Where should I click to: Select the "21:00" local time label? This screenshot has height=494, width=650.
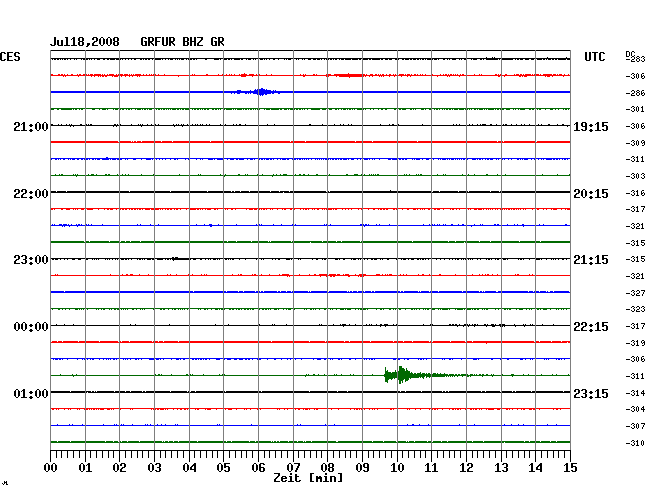[x=31, y=126]
